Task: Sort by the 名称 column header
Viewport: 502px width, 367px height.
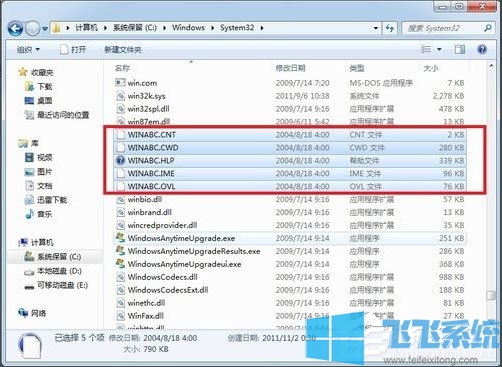Action: [x=122, y=68]
